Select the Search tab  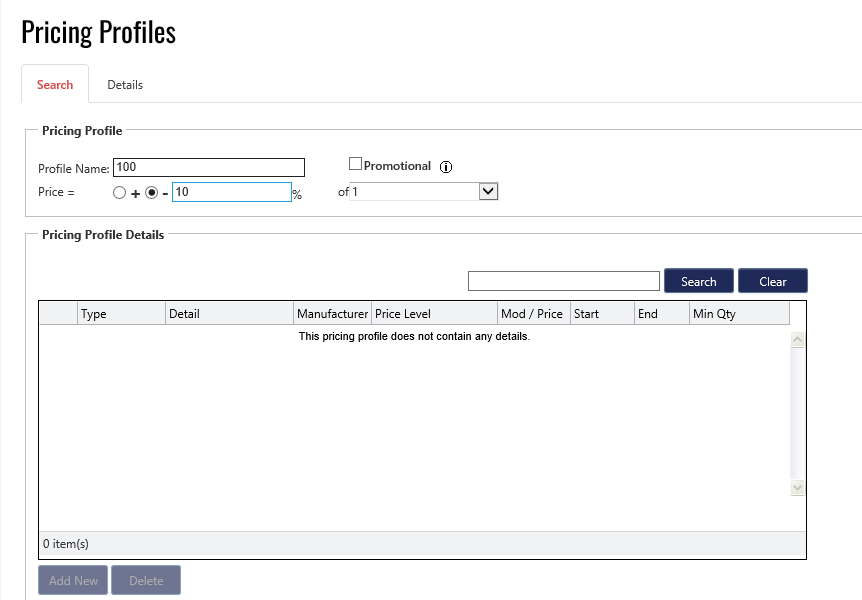click(55, 85)
